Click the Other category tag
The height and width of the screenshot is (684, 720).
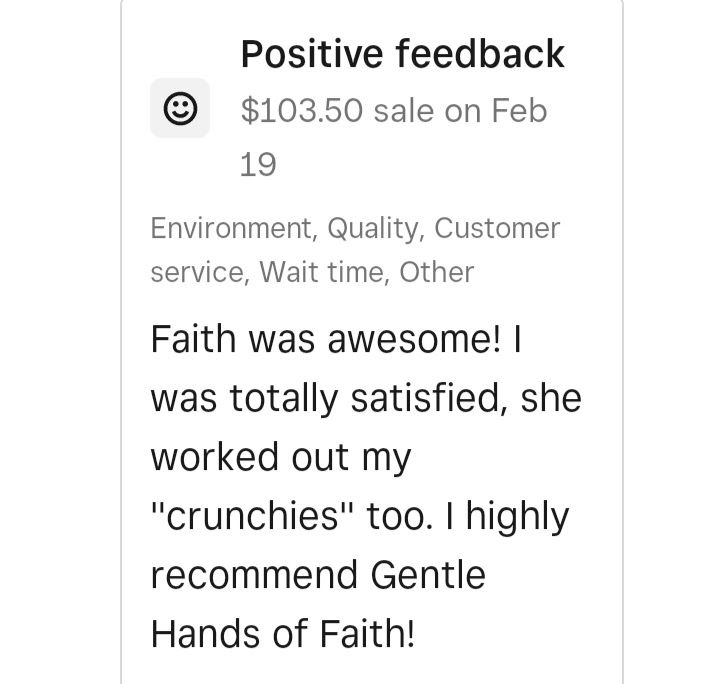tap(436, 272)
